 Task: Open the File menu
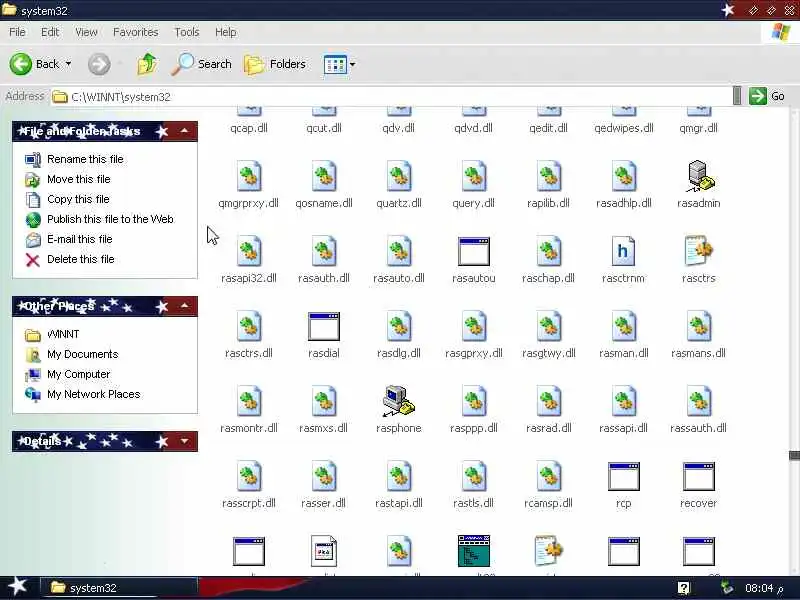coord(17,32)
